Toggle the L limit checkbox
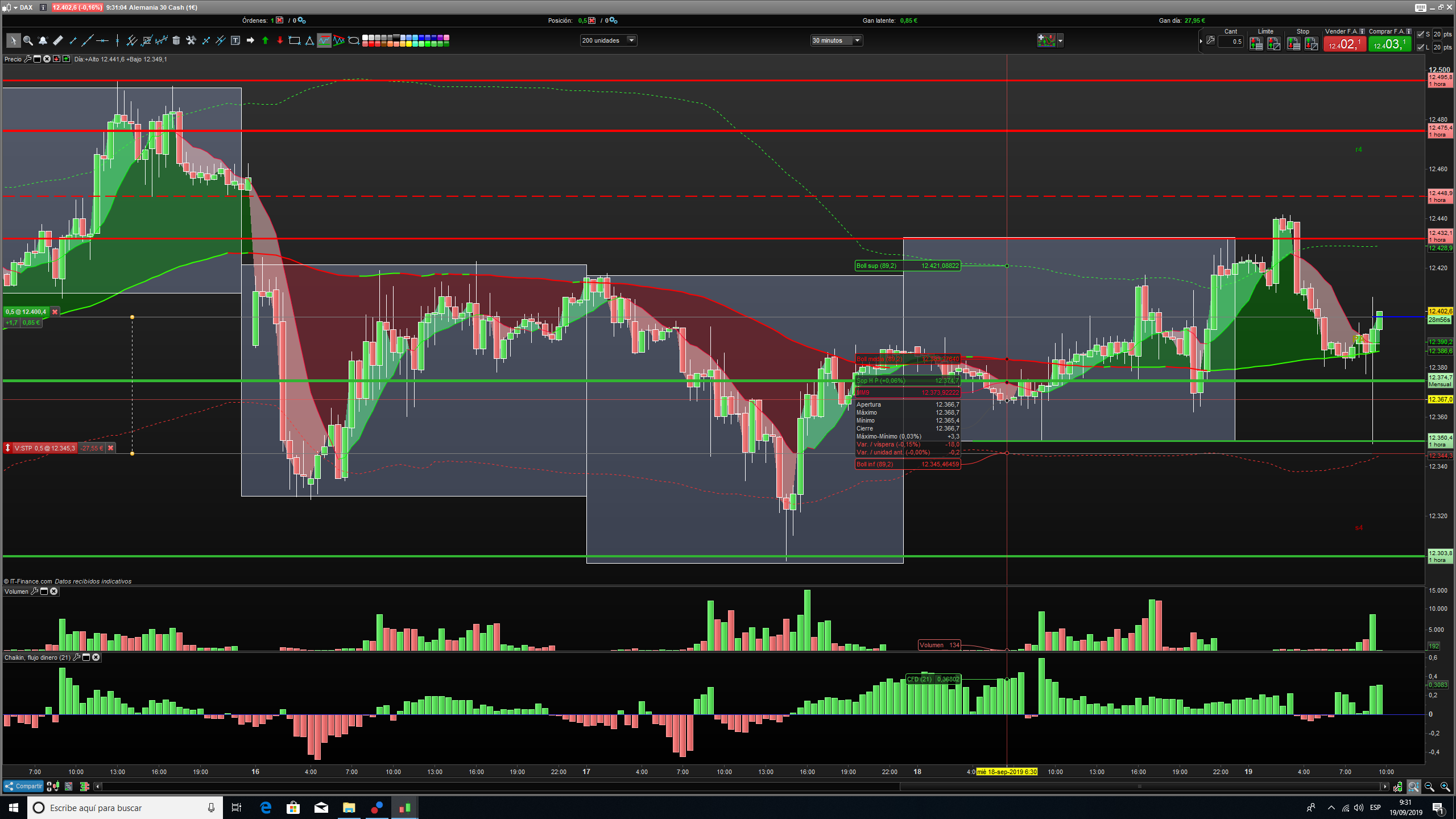The image size is (1456, 819). tap(1421, 47)
